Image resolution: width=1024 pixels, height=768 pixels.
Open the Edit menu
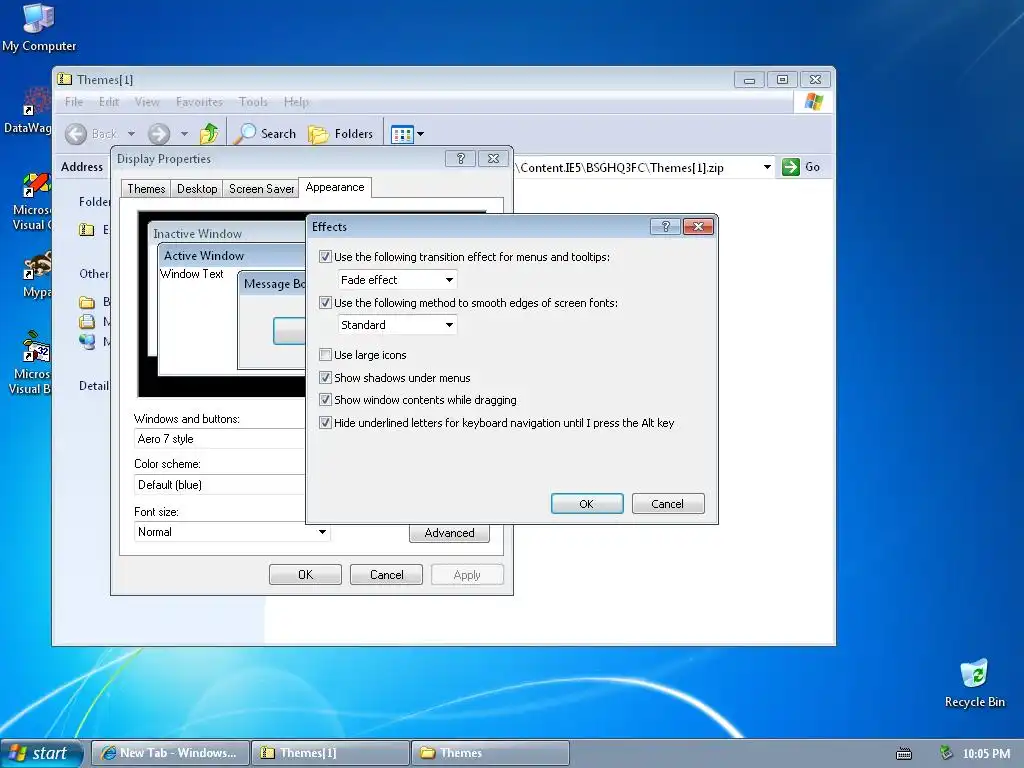tap(108, 102)
